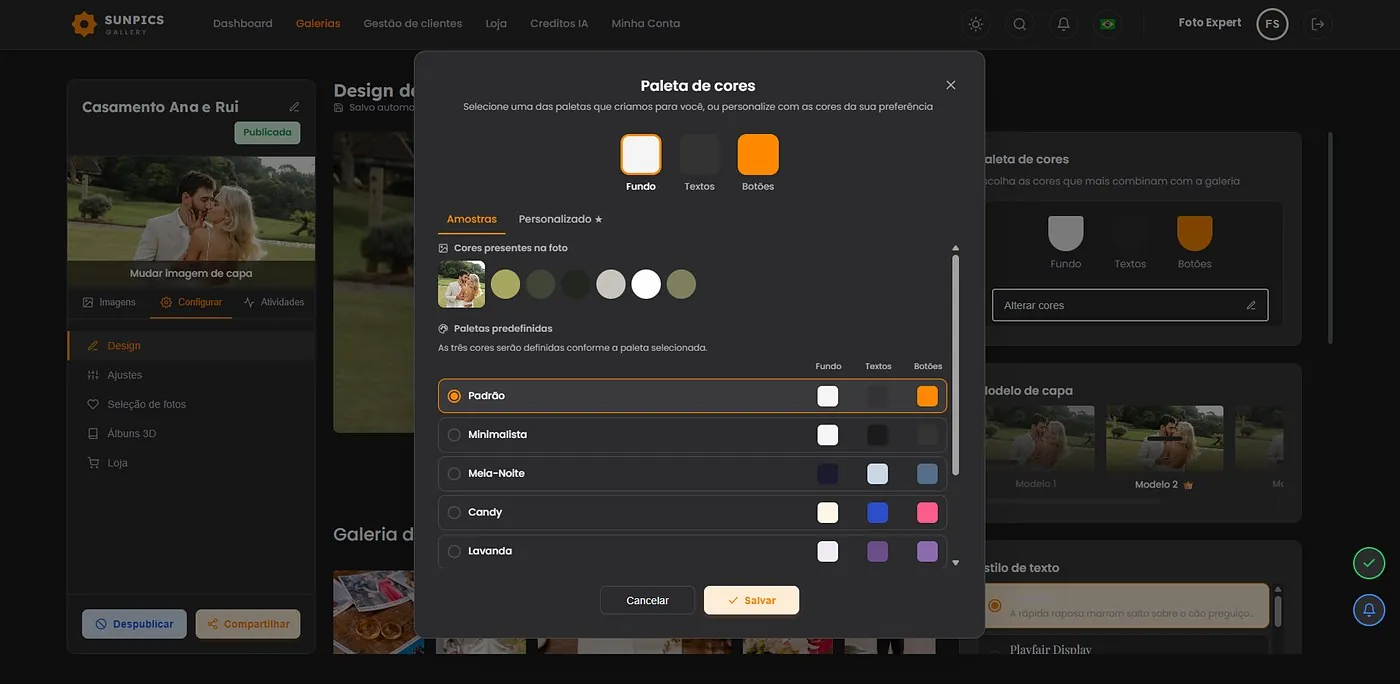Click Lavanda palette purple Botões swatch

pyautogui.click(x=927, y=552)
